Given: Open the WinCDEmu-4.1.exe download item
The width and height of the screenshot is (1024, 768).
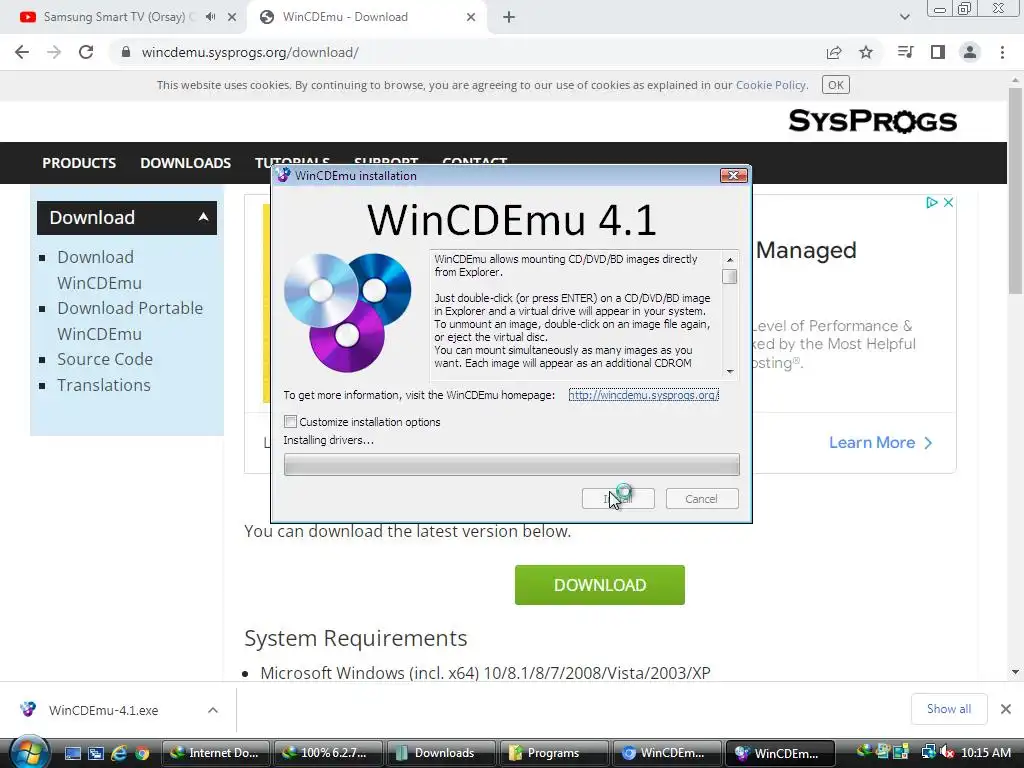Looking at the screenshot, I should tap(103, 710).
